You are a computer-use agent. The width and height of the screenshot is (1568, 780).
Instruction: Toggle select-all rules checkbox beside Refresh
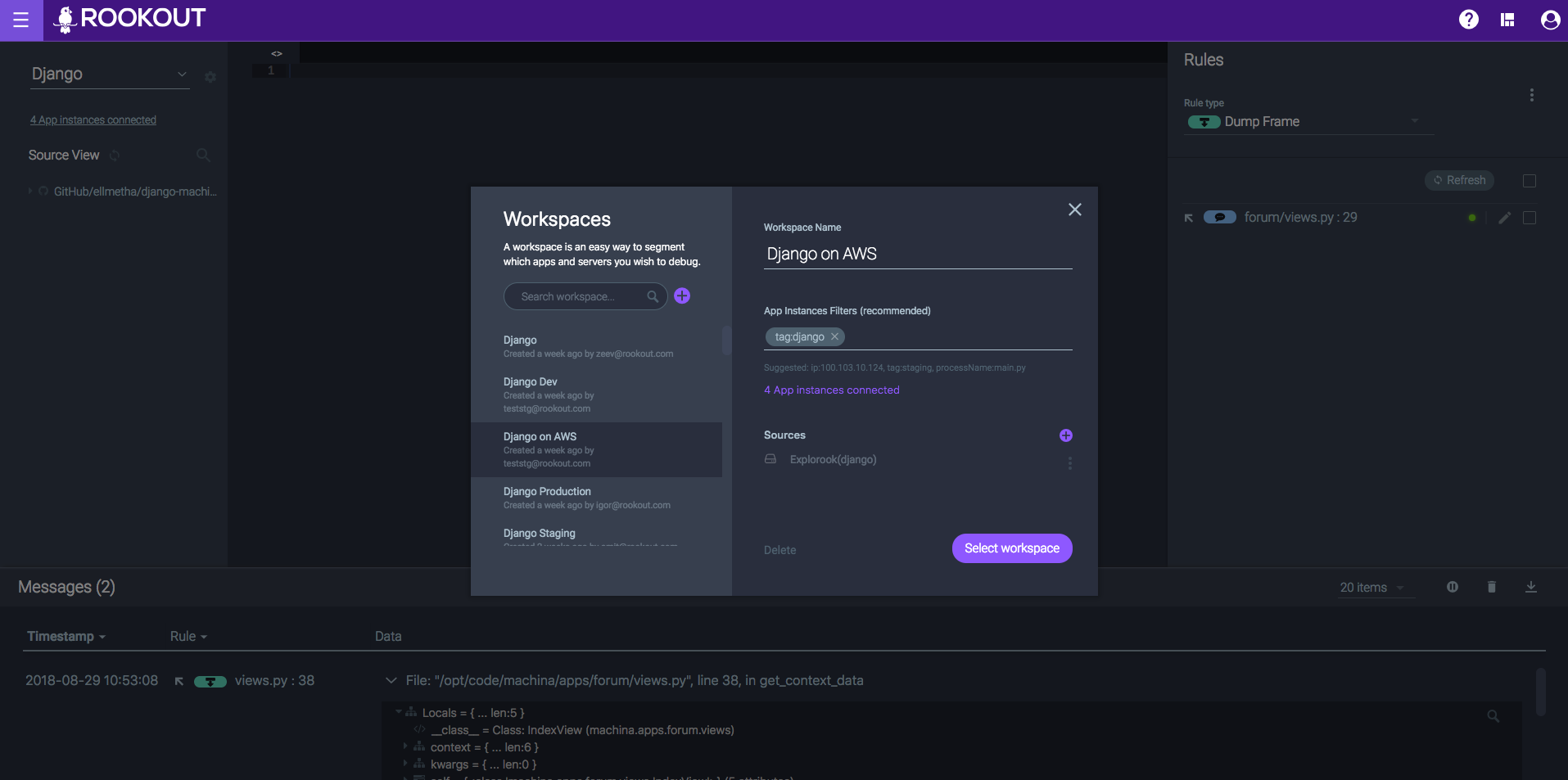point(1530,180)
